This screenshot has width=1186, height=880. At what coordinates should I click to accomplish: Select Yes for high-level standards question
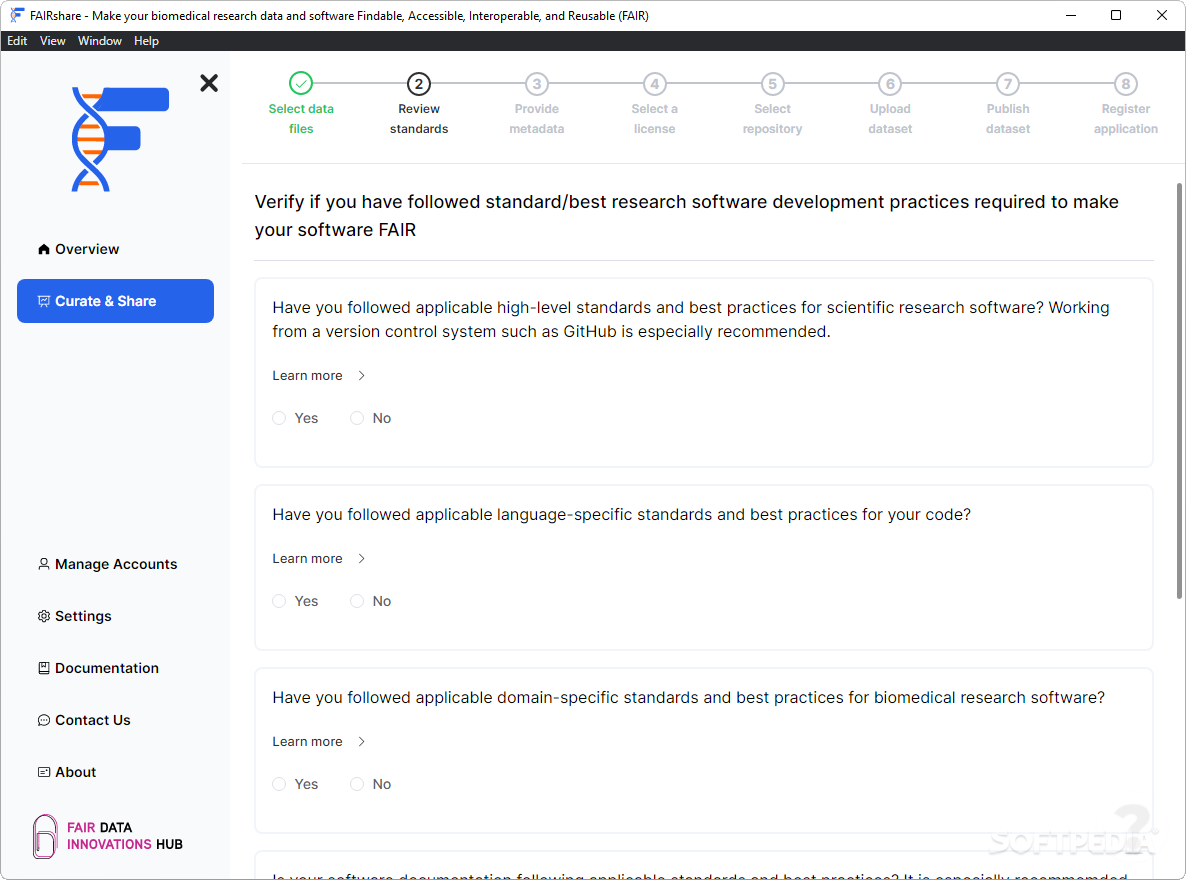[279, 418]
